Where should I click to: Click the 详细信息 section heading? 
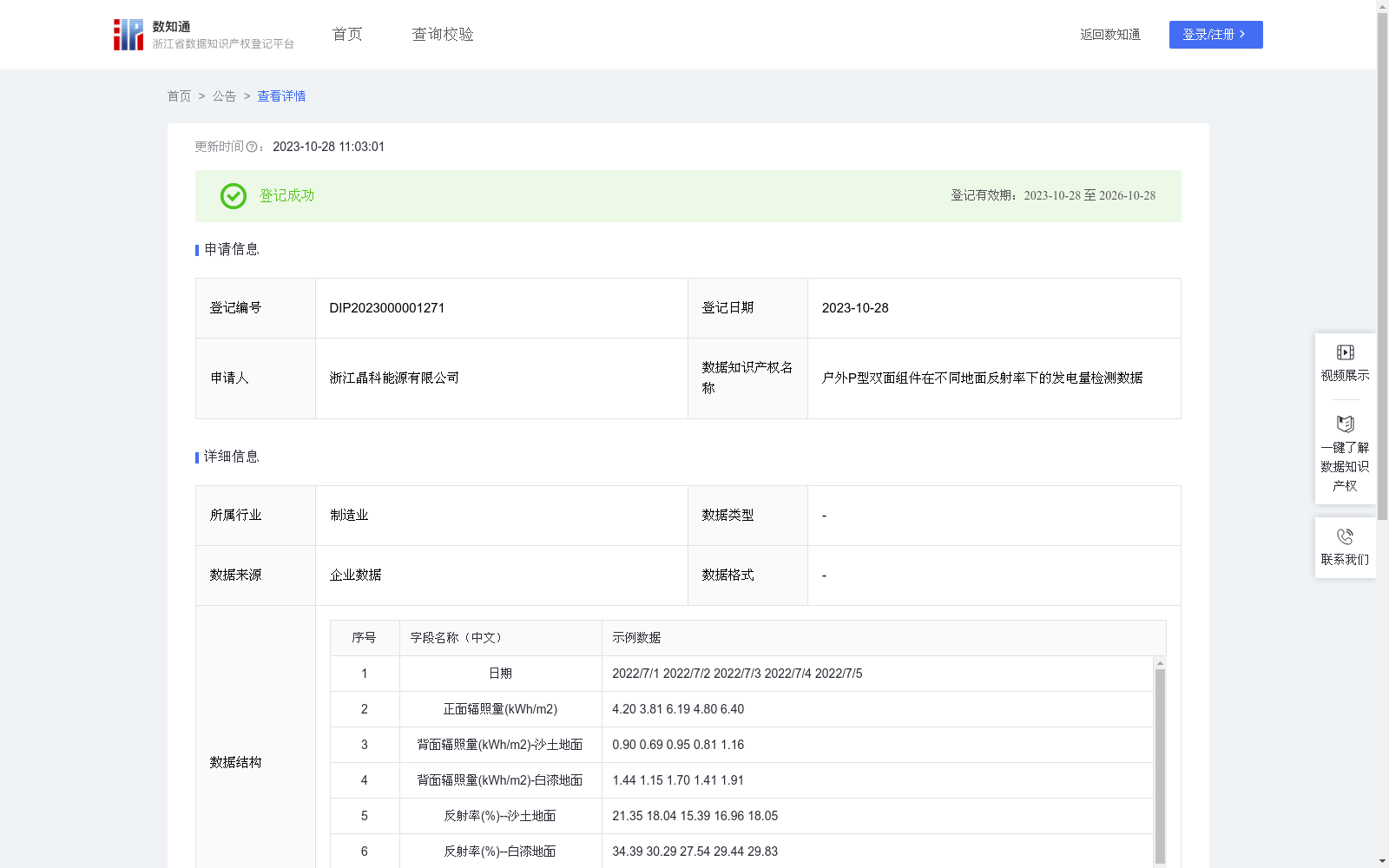click(232, 457)
